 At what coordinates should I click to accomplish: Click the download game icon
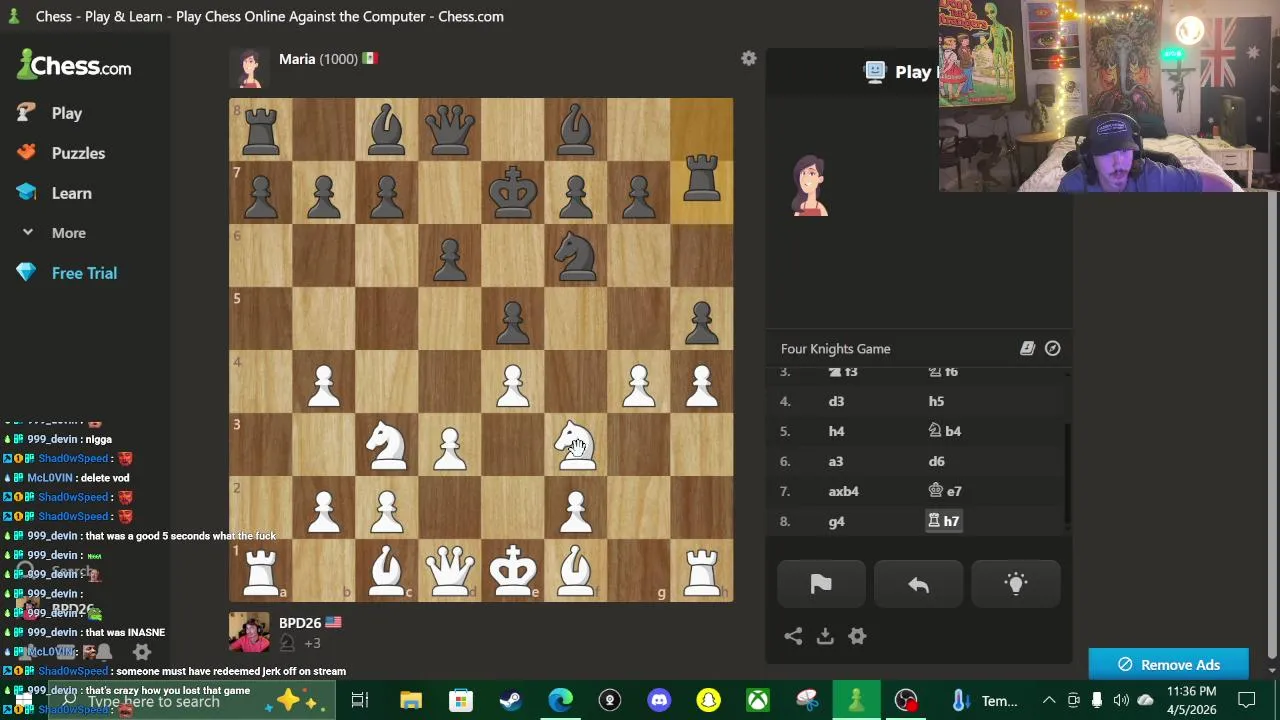tap(825, 636)
